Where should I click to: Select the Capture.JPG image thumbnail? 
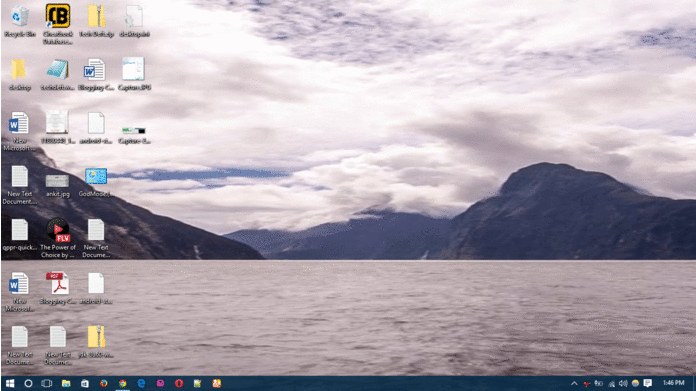[x=134, y=69]
